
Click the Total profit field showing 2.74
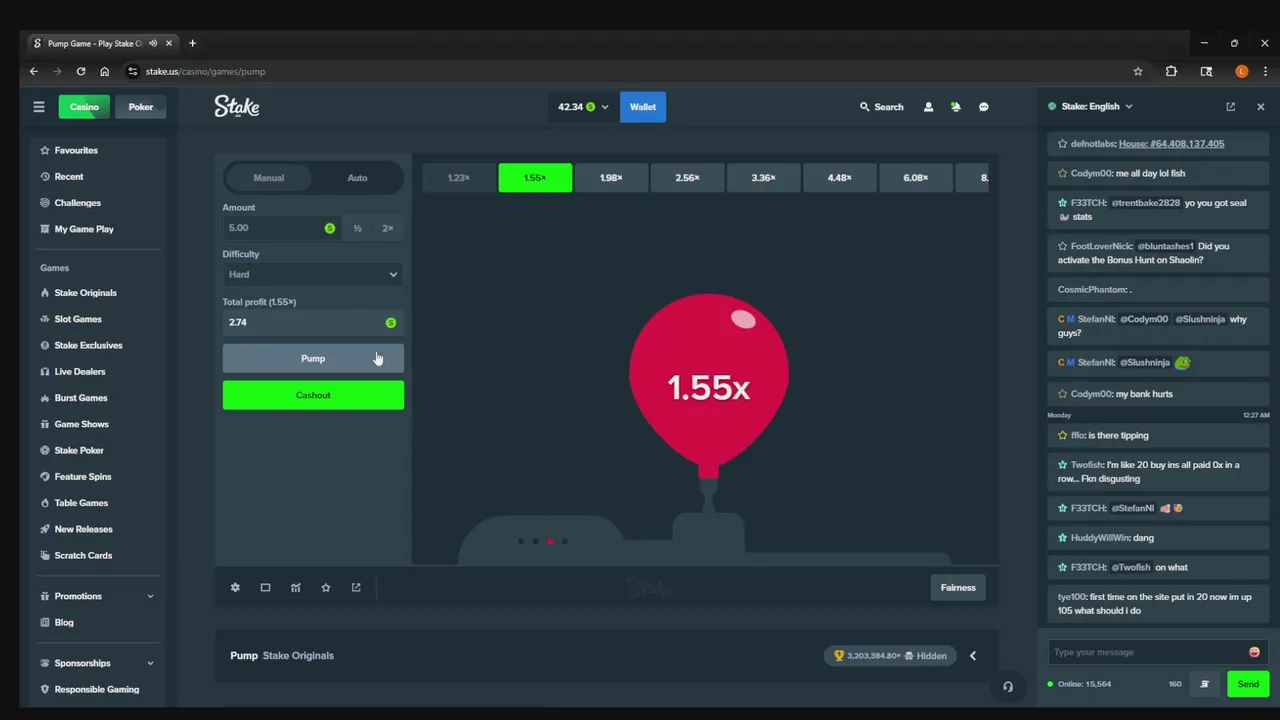point(313,322)
